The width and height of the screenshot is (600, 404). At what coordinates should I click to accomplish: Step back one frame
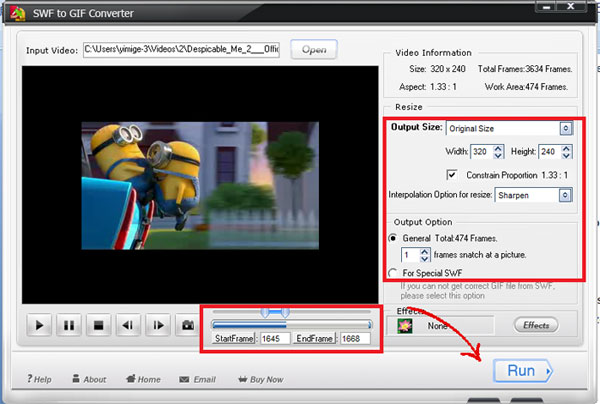[x=128, y=325]
